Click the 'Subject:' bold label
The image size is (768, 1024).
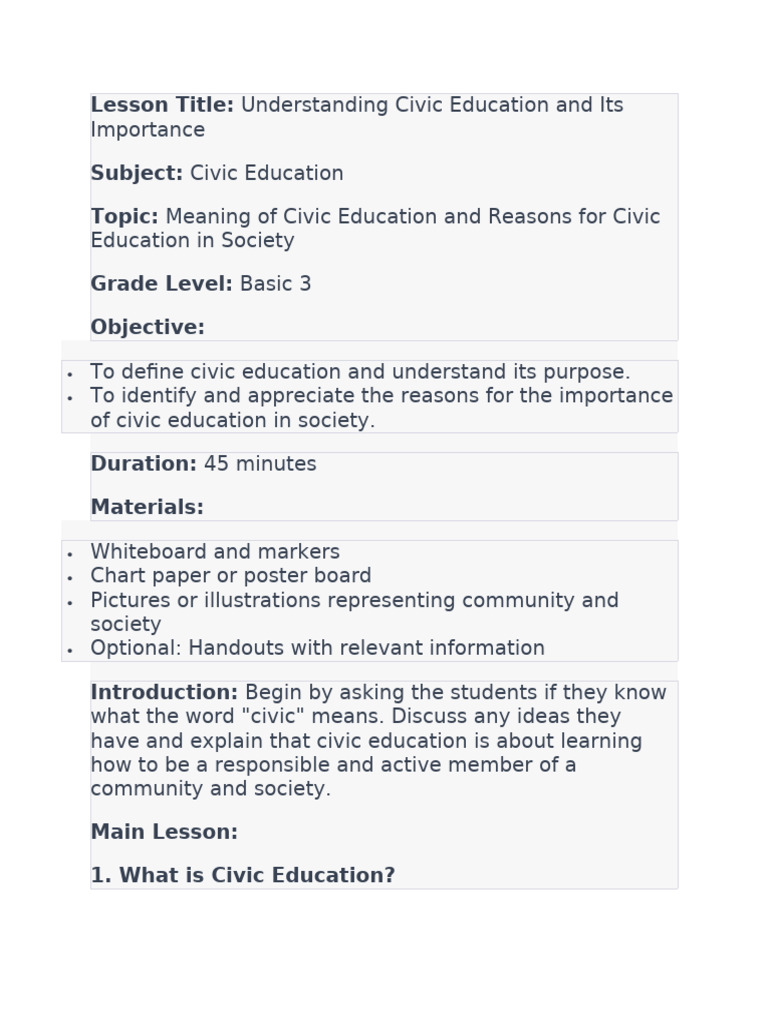(x=137, y=174)
